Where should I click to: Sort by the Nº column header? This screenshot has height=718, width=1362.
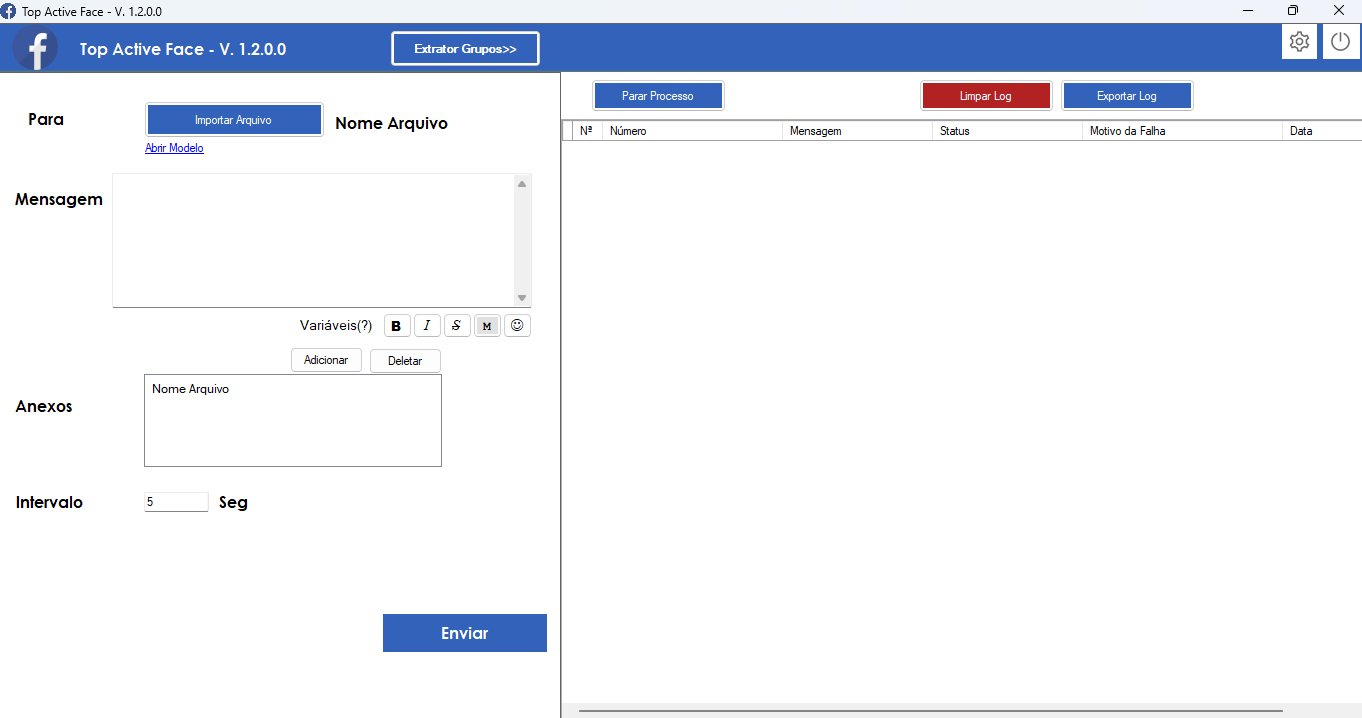(x=588, y=131)
